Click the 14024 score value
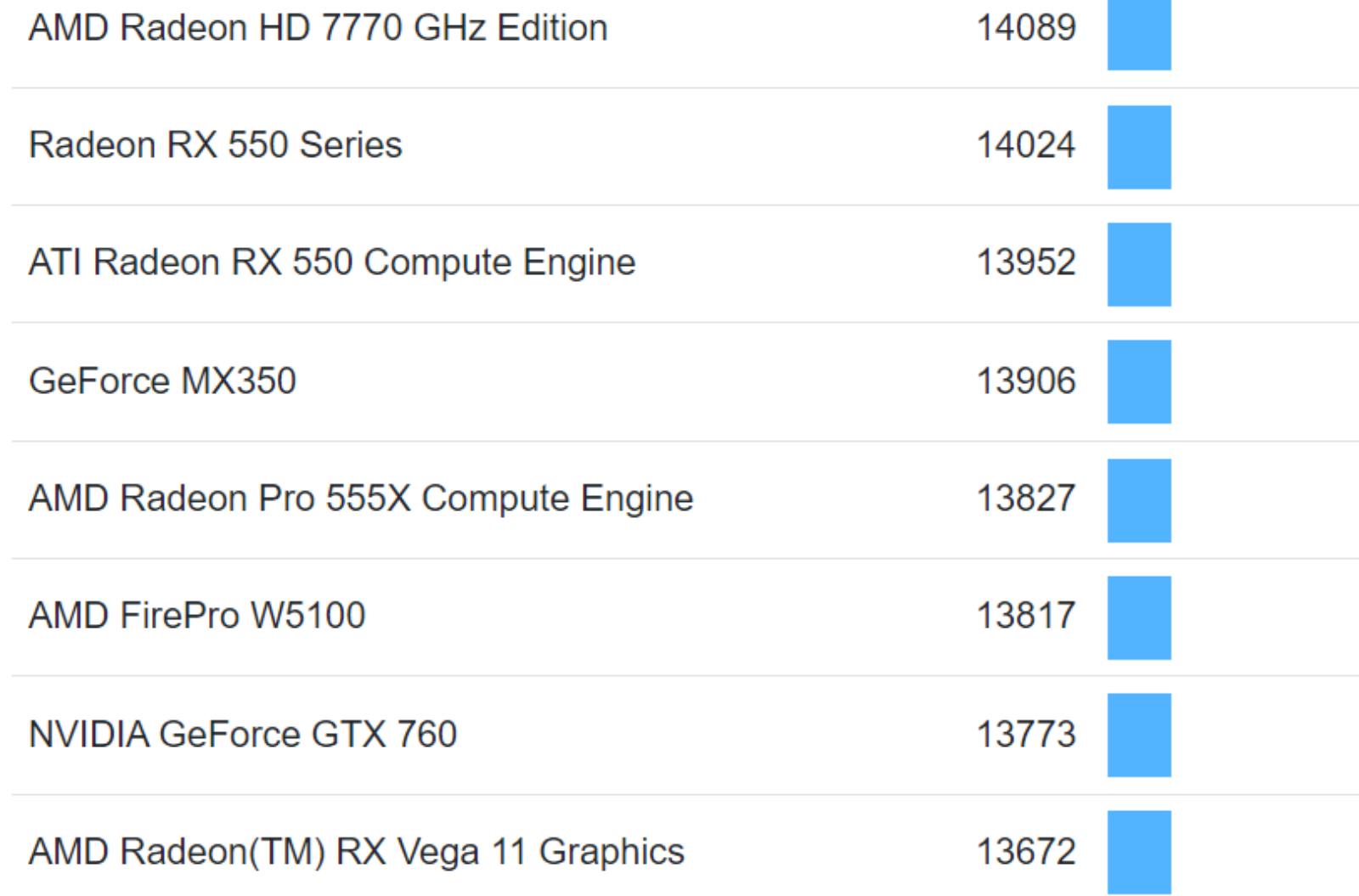Viewport: 1359px width, 896px height. click(1025, 144)
